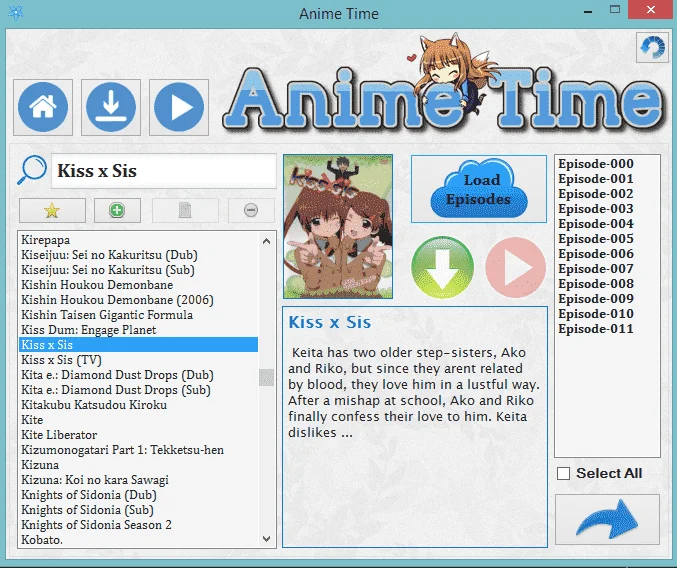This screenshot has width=677, height=568.
Task: Select Knights of Sidonia (Dub)
Action: [x=138, y=495]
